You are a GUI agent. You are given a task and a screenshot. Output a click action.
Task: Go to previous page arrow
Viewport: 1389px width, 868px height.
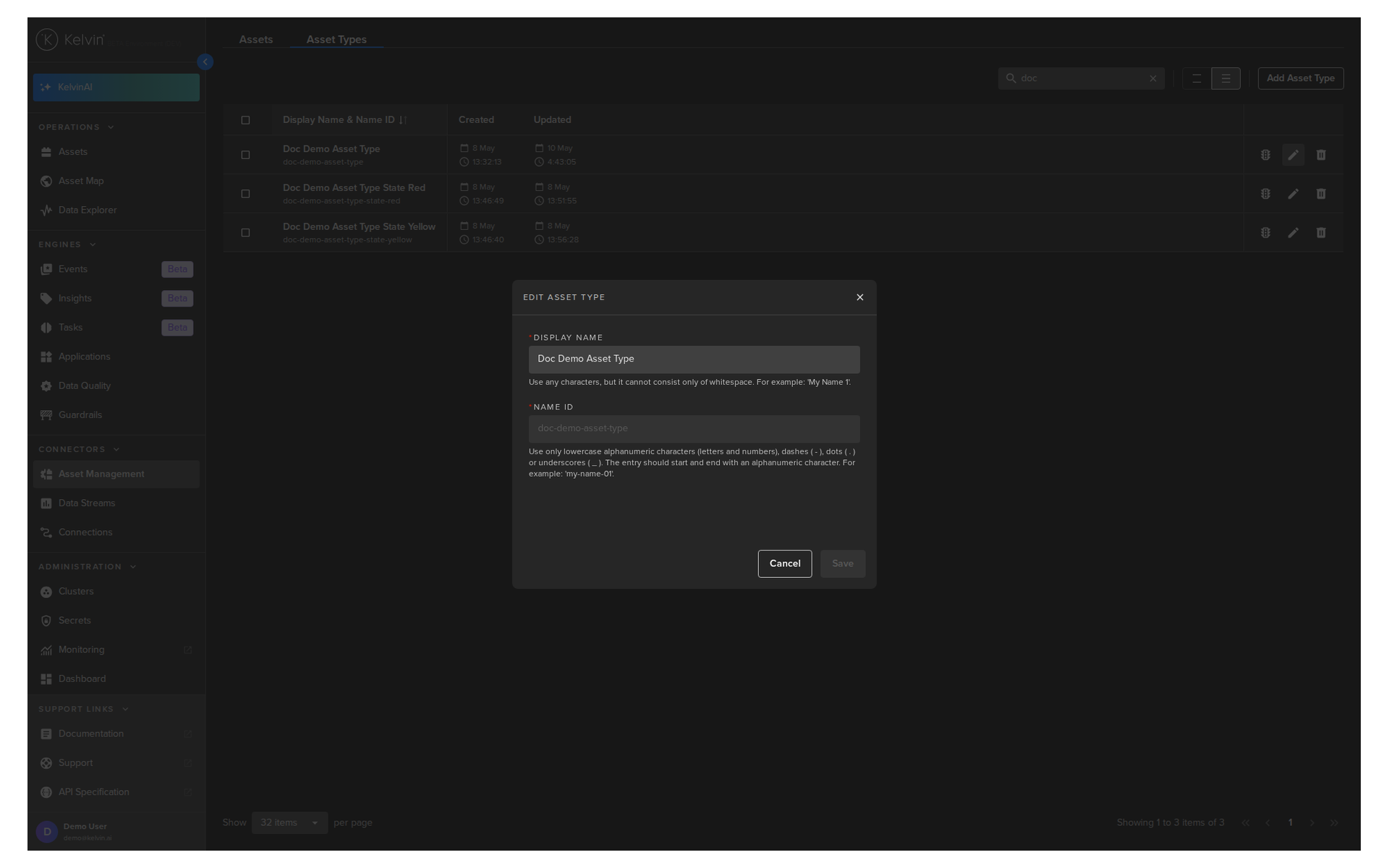coord(1267,822)
